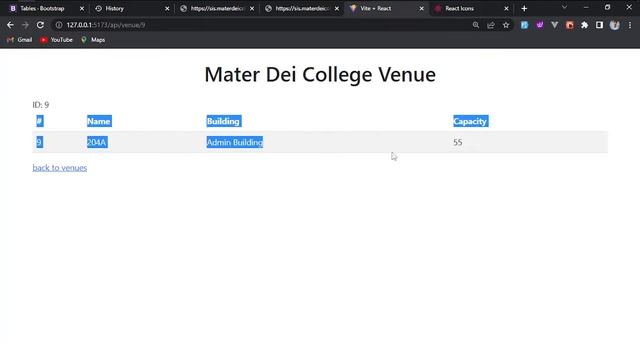Open the zoom magnifier icon

click(476, 25)
